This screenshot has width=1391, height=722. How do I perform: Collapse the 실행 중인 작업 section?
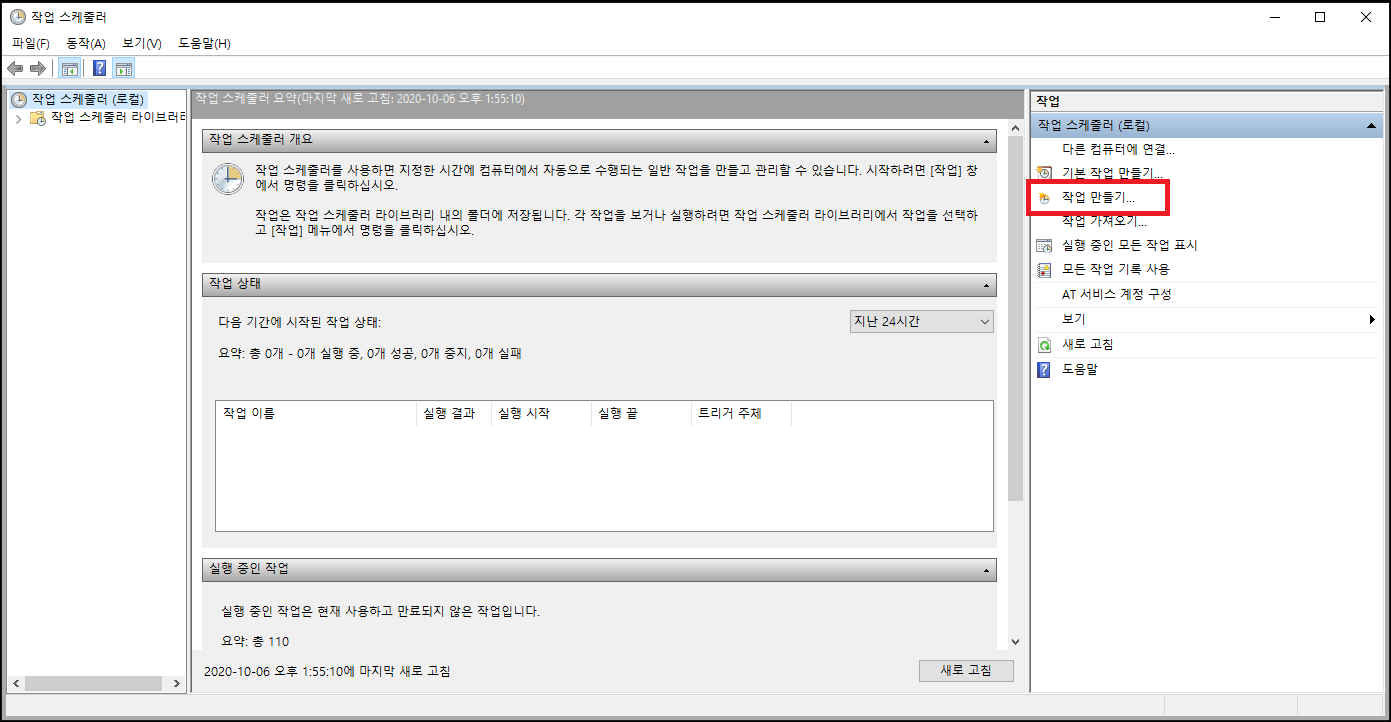click(x=988, y=570)
